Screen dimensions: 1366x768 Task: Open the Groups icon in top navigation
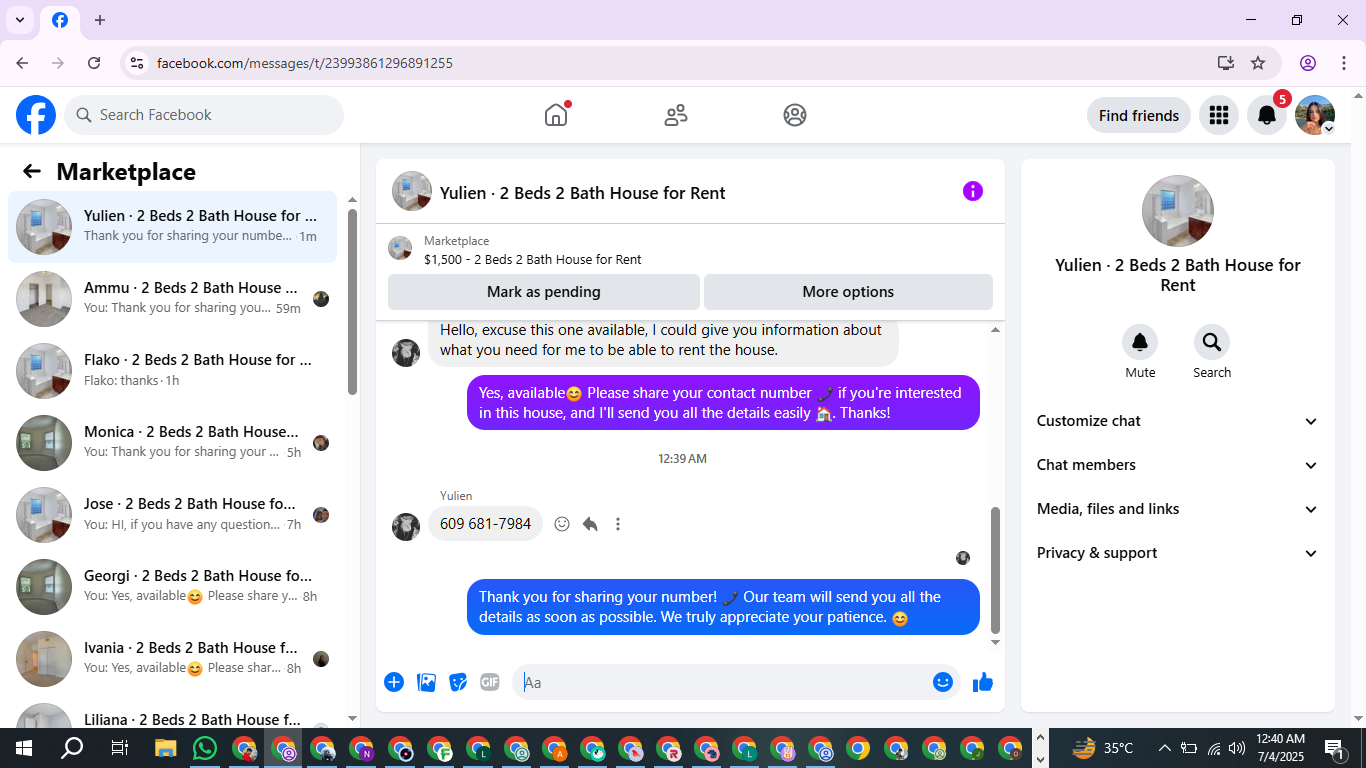coord(795,115)
